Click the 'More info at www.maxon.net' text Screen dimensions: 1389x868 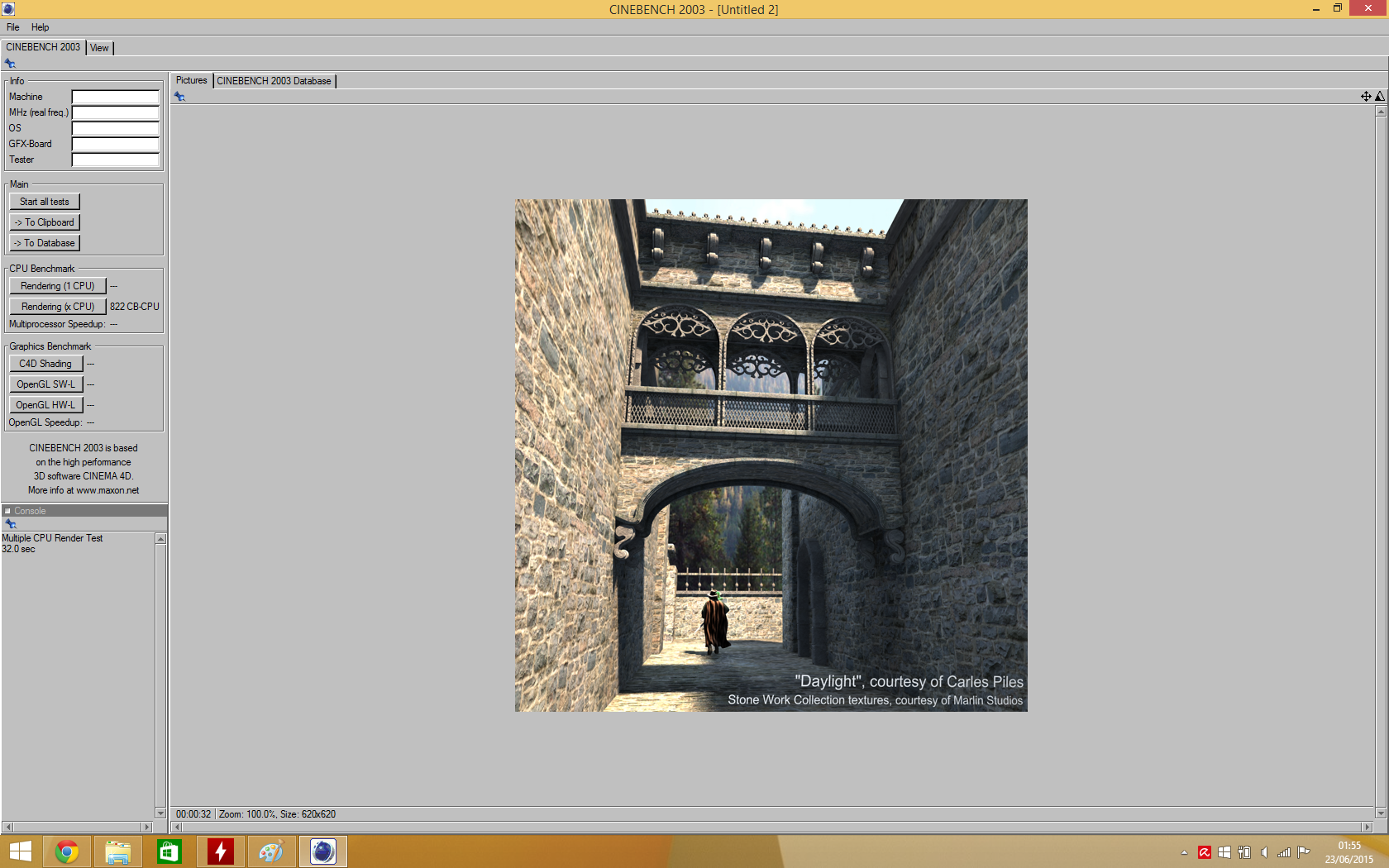(84, 490)
